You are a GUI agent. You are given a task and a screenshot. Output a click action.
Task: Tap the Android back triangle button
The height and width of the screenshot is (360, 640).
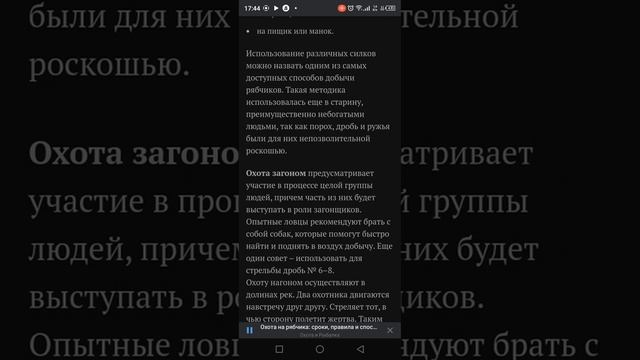pyautogui.click(x=360, y=349)
